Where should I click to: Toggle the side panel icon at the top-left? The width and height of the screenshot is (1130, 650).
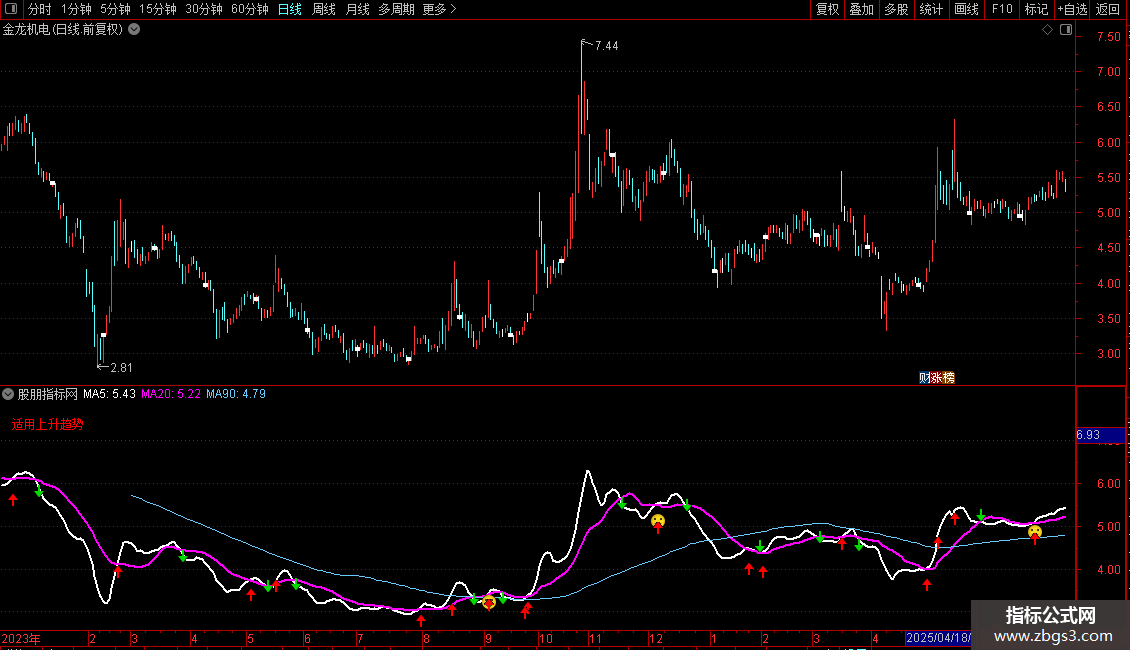click(11, 9)
